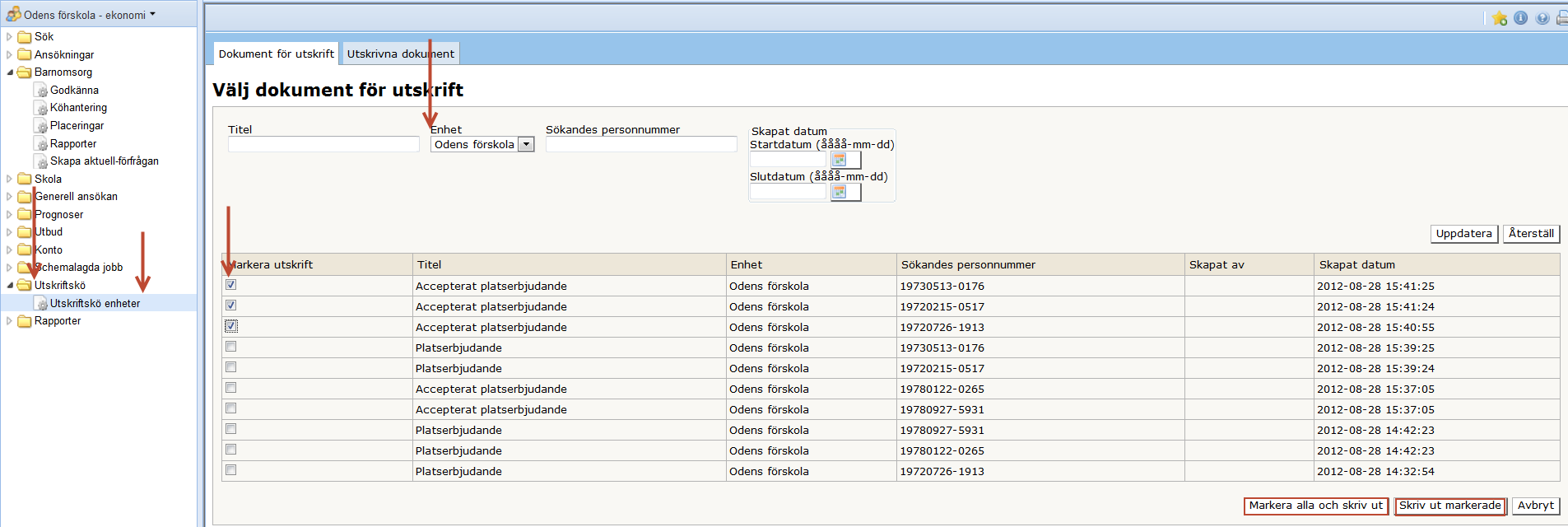1568x527 pixels.
Task: Click the Skola folder icon
Action: pos(25,180)
